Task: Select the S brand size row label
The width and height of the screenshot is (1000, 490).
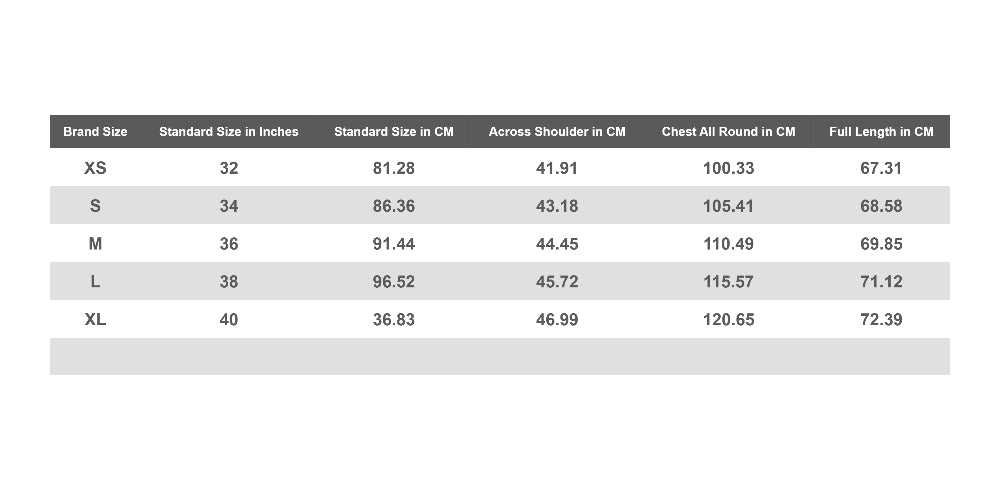Action: click(x=95, y=206)
